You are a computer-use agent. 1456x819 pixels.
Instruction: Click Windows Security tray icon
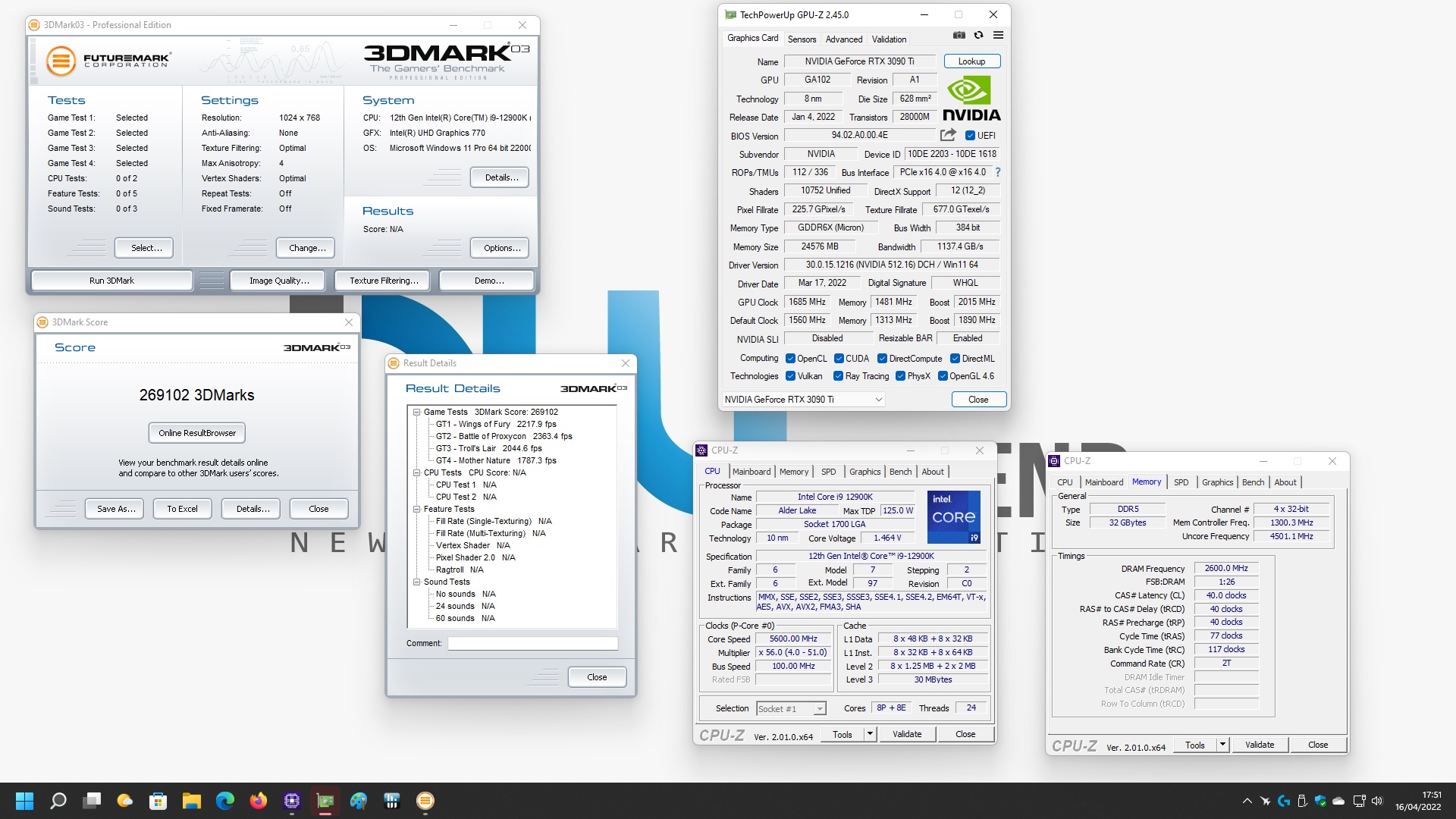[x=1320, y=801]
